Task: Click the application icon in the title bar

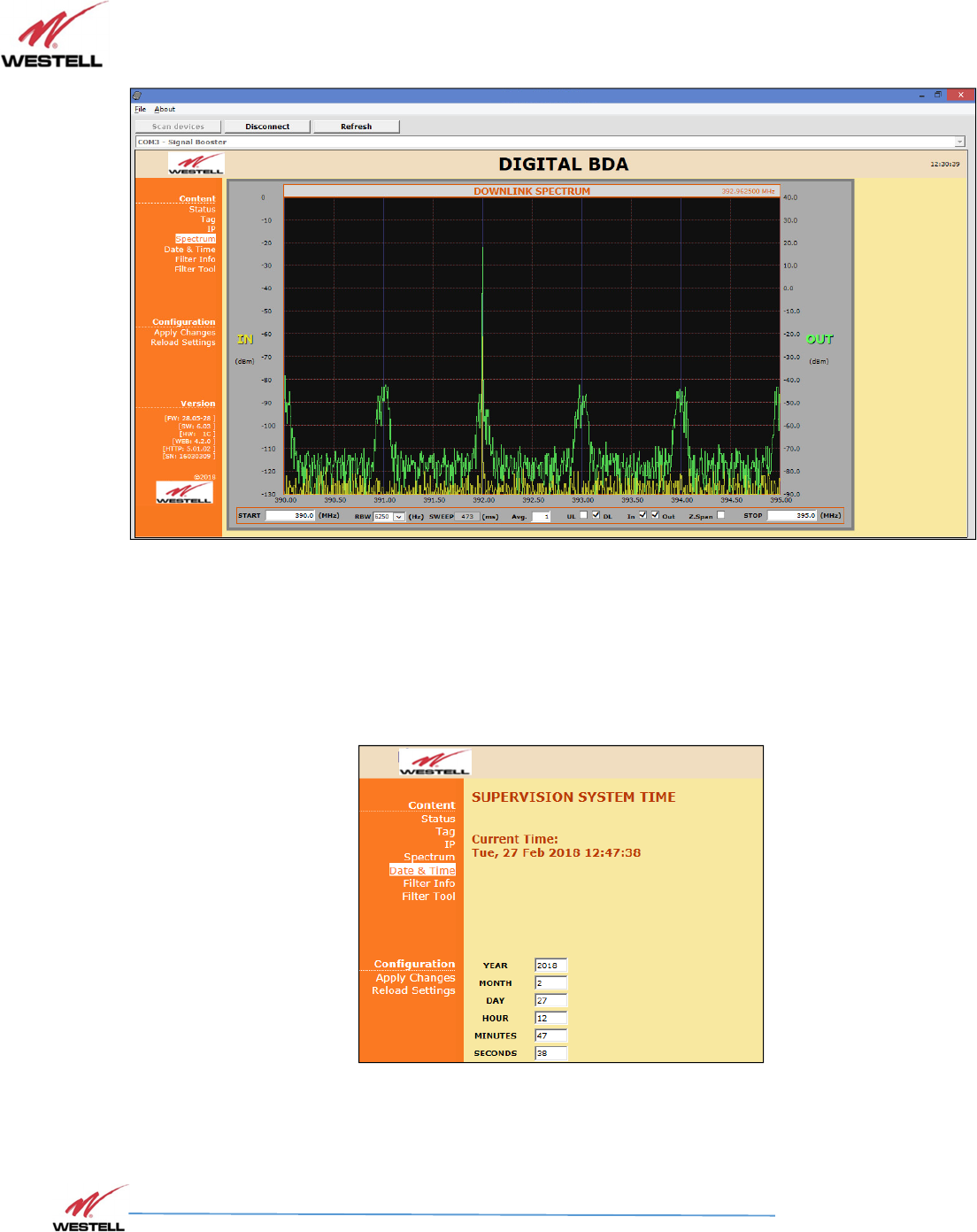Action: (x=137, y=95)
